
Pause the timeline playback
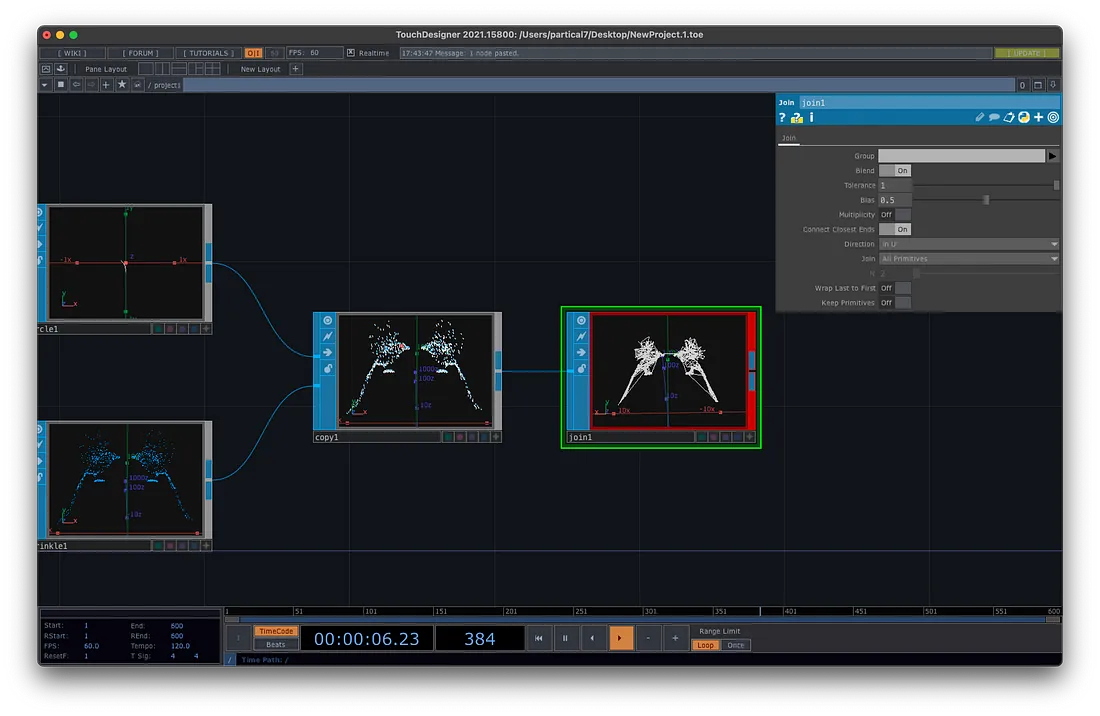(x=565, y=638)
